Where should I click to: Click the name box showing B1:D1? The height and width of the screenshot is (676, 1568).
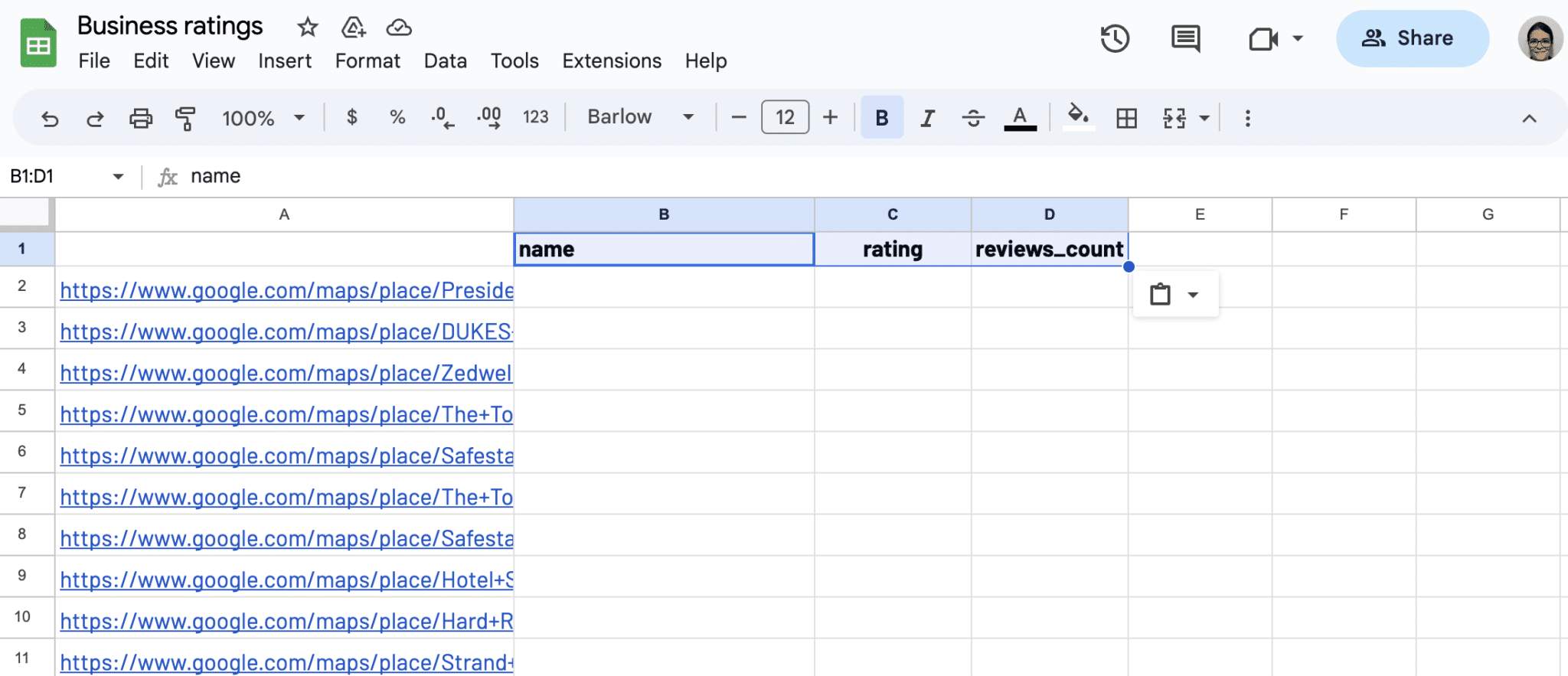[x=55, y=176]
